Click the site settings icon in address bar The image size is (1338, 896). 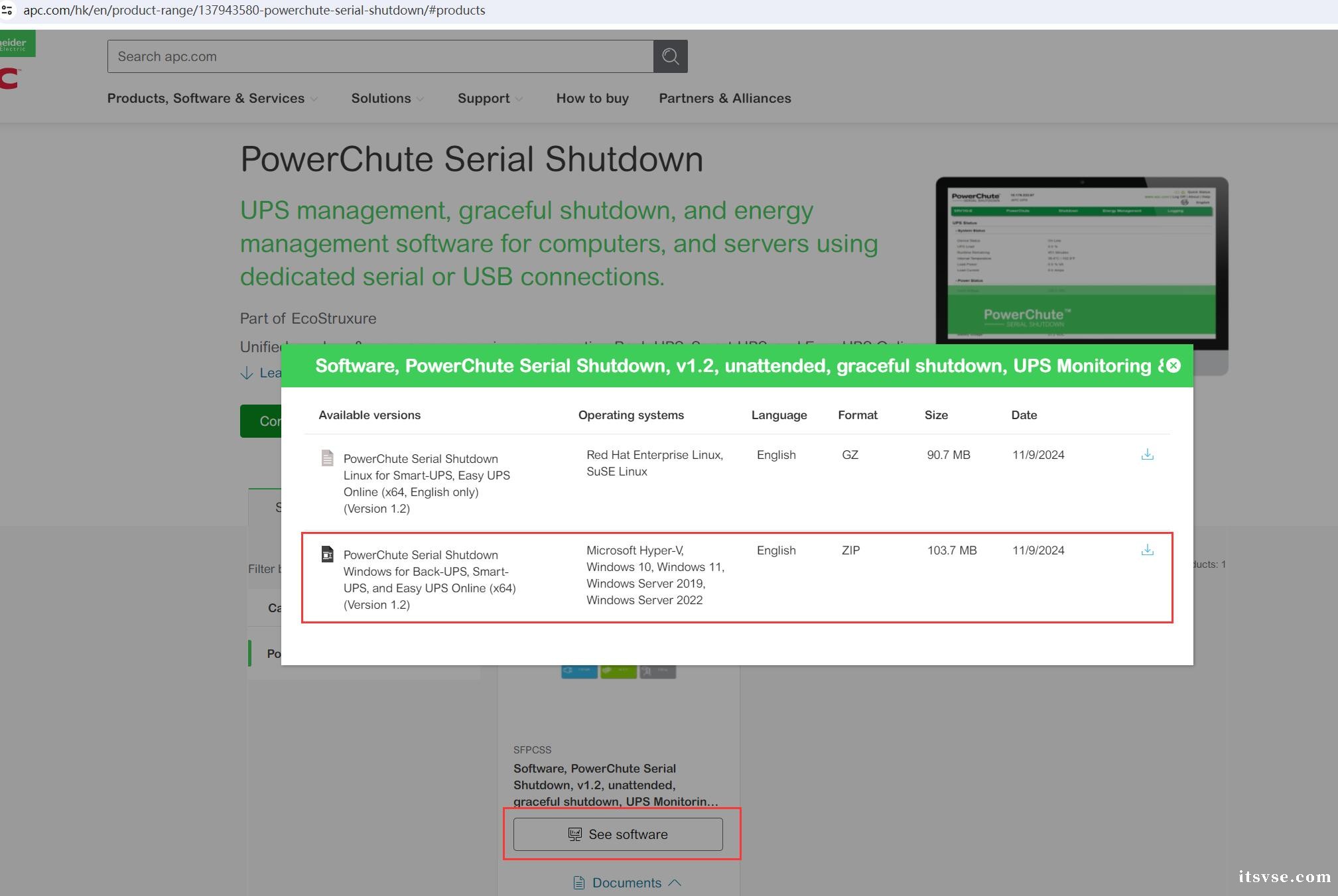pos(7,10)
